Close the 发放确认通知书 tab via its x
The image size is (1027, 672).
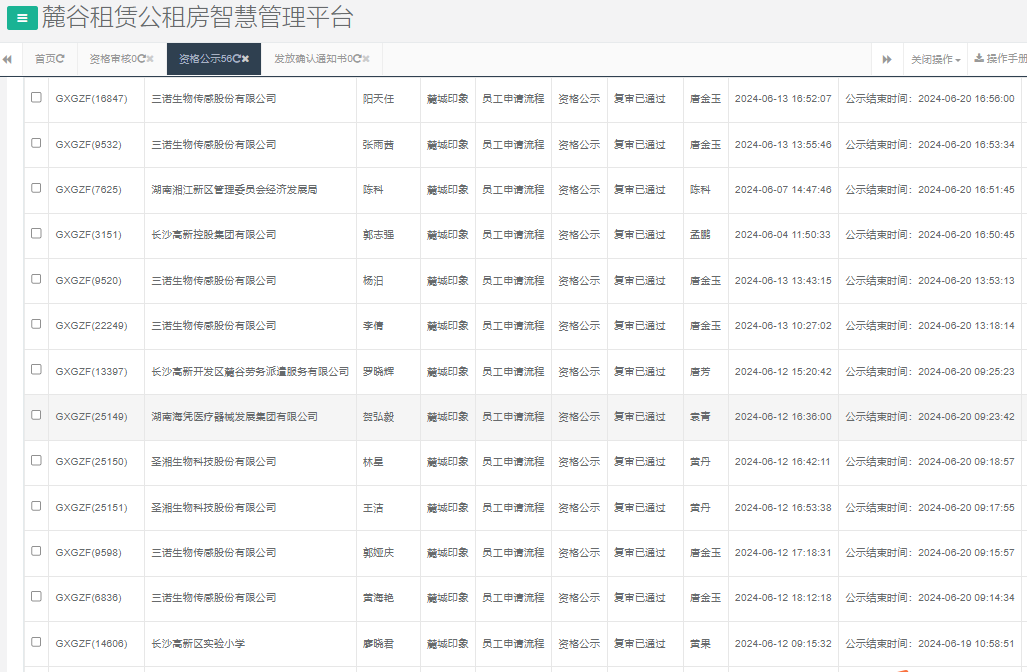pos(366,58)
